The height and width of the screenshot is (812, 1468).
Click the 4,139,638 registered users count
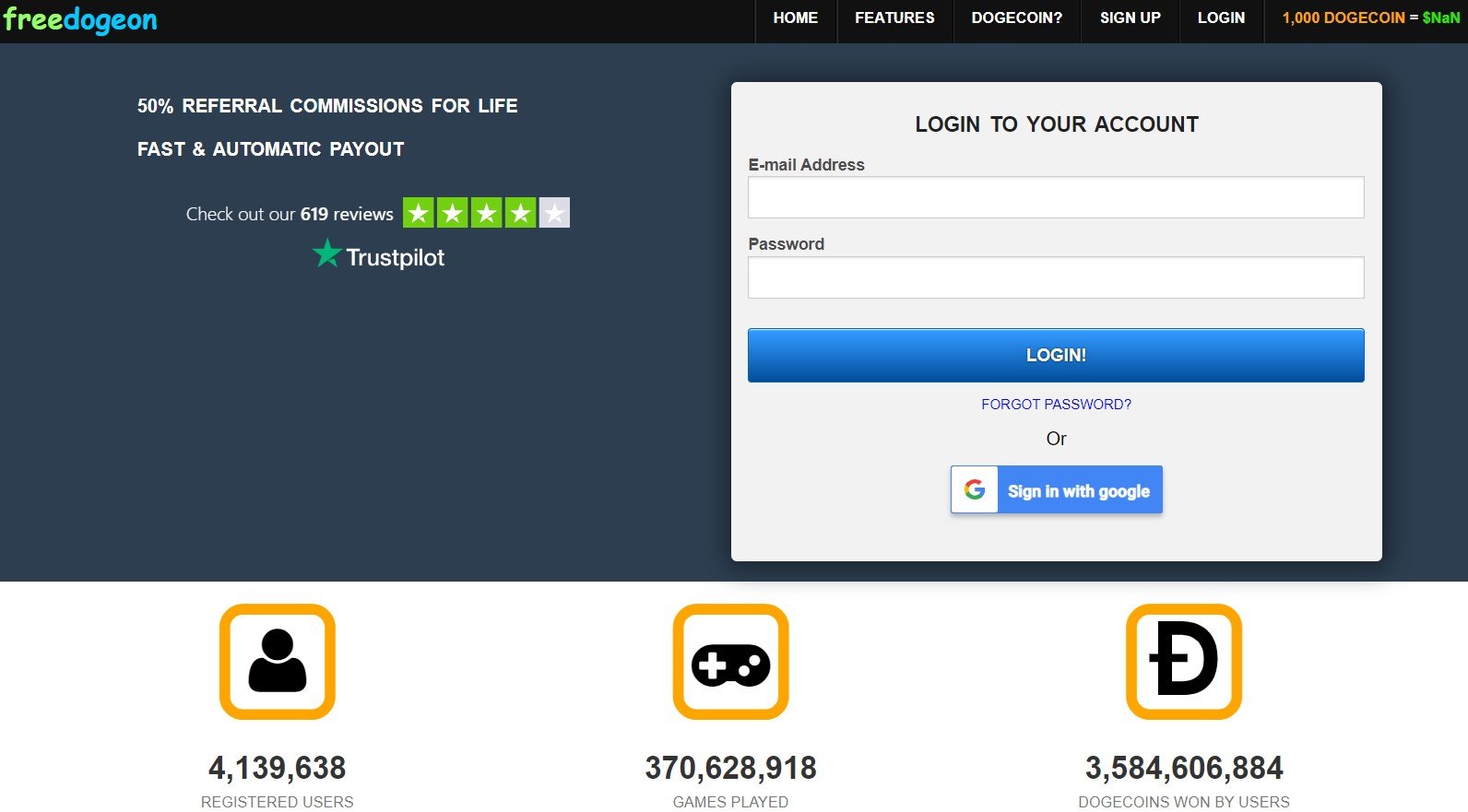click(x=278, y=768)
